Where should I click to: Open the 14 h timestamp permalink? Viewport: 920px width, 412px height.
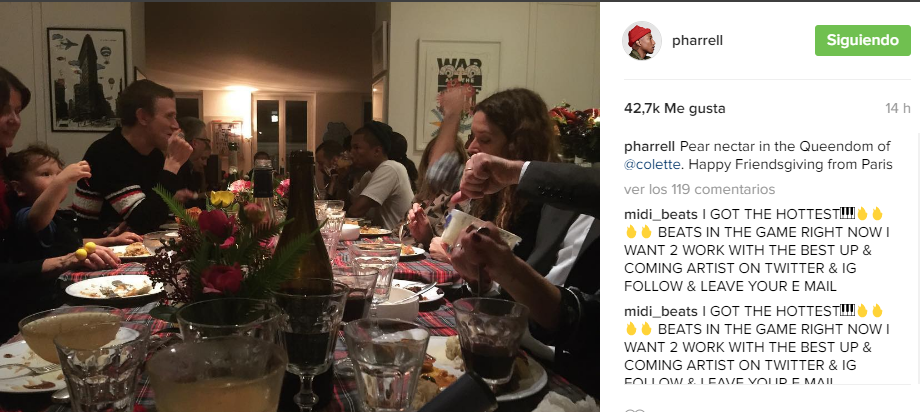(898, 109)
